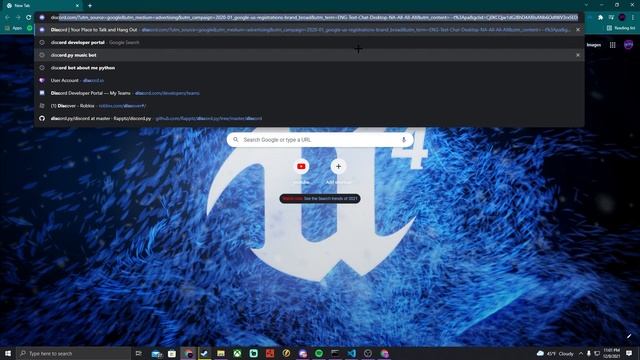
Task: Open Apps bookmark shortcut
Action: 13,28
